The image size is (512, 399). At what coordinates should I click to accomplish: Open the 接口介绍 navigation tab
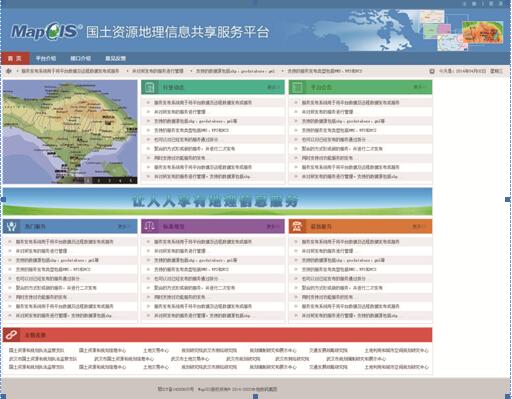tap(80, 58)
